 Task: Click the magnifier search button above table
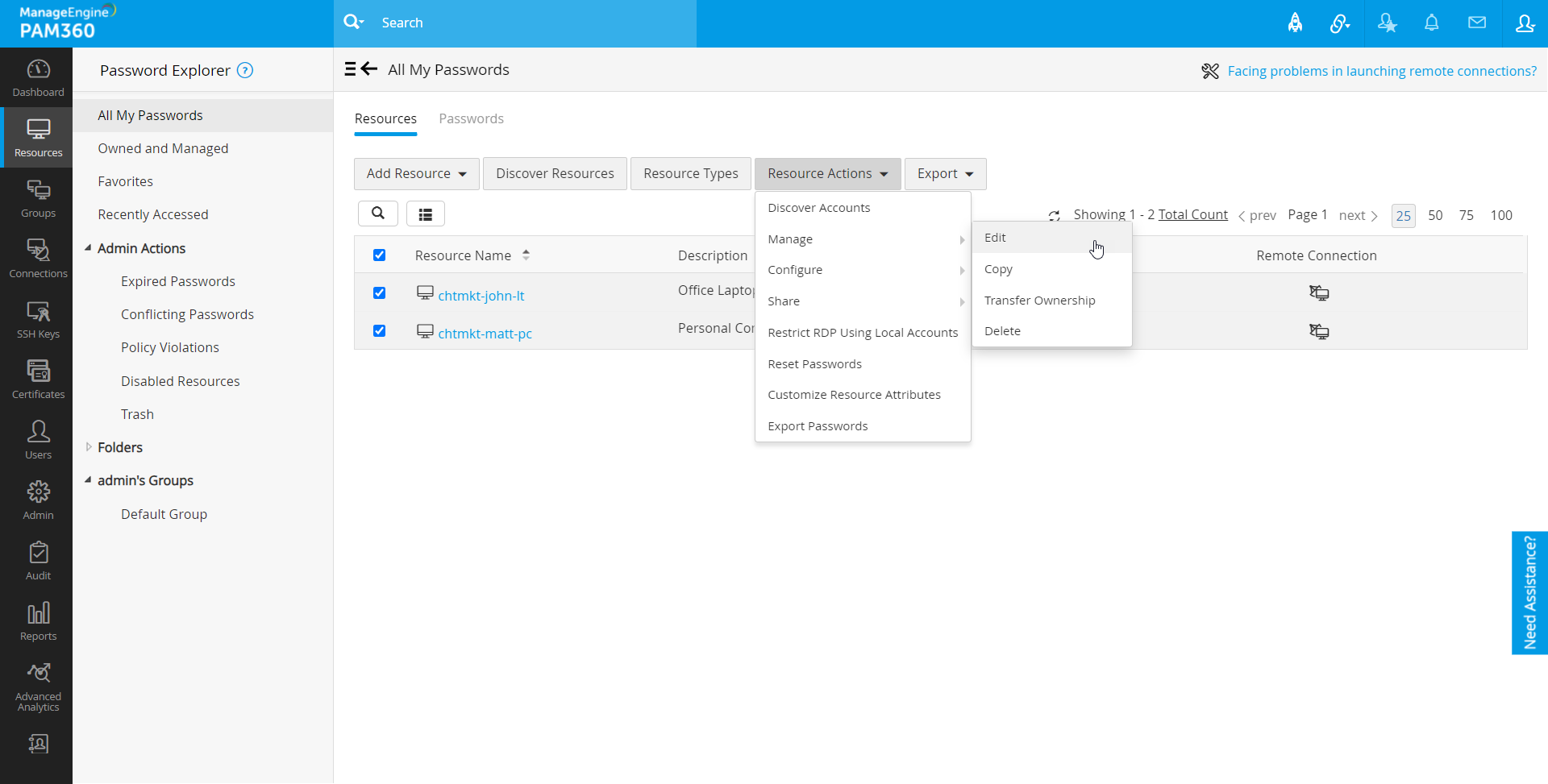377,214
